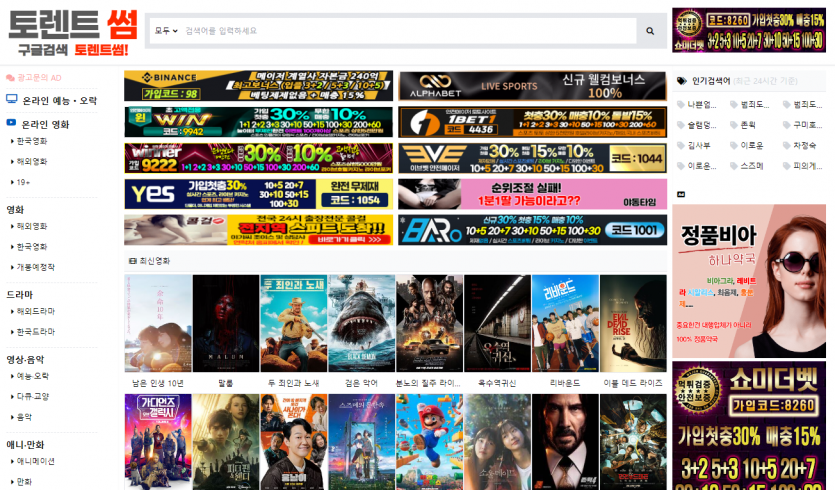Select 한국영화 under 온라인 영화
This screenshot has height=490, width=835.
pyautogui.click(x=31, y=141)
